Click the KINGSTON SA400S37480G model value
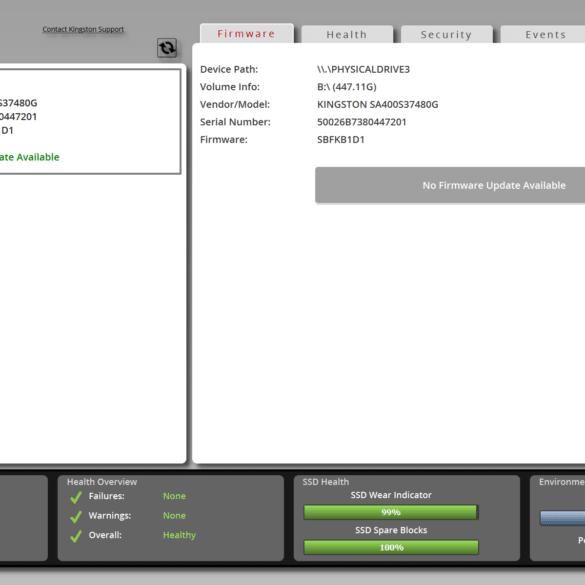Image resolution: width=585 pixels, height=585 pixels. pos(378,104)
